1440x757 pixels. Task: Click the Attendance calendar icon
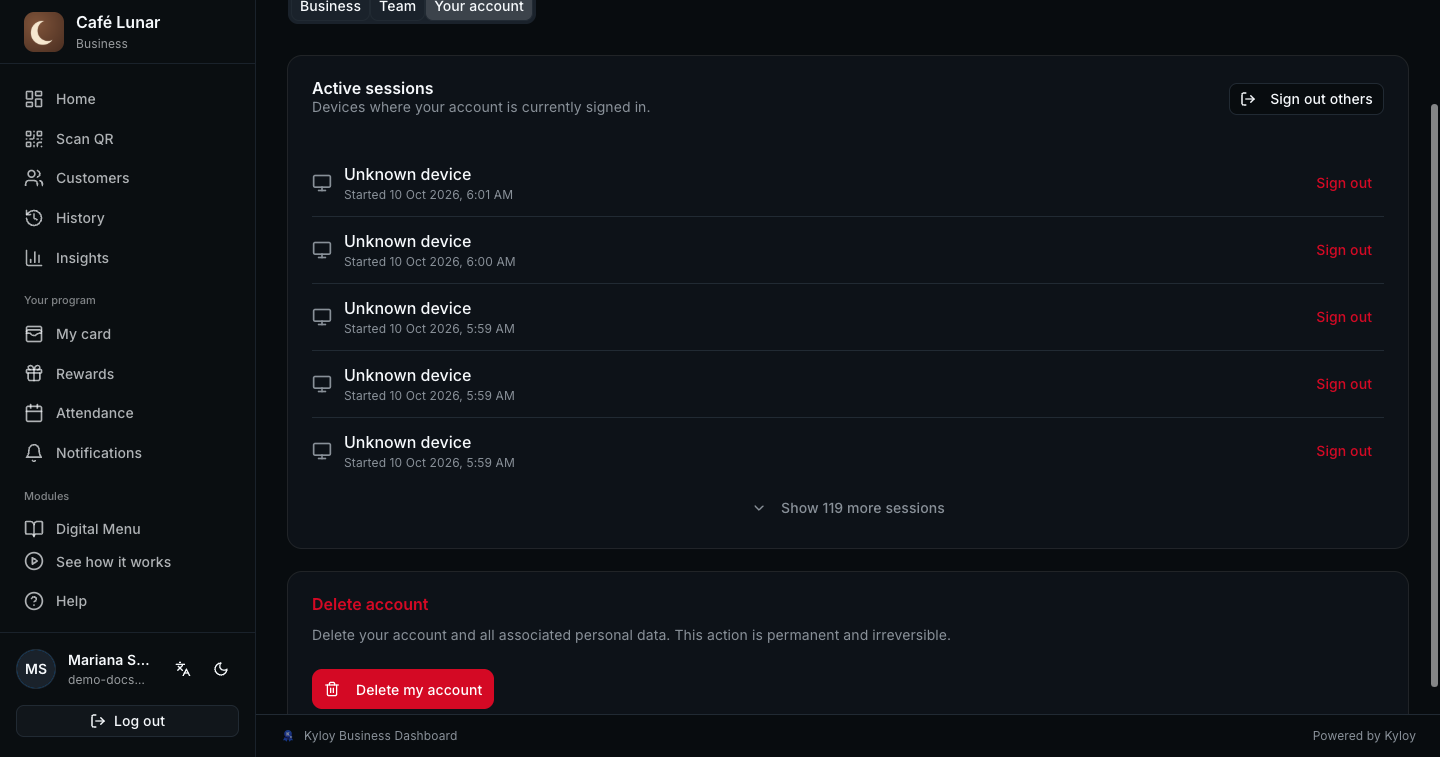34,413
